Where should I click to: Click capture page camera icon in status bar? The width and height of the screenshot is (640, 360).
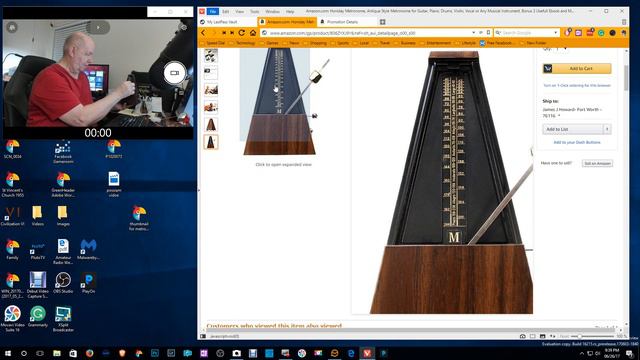(x=522, y=336)
